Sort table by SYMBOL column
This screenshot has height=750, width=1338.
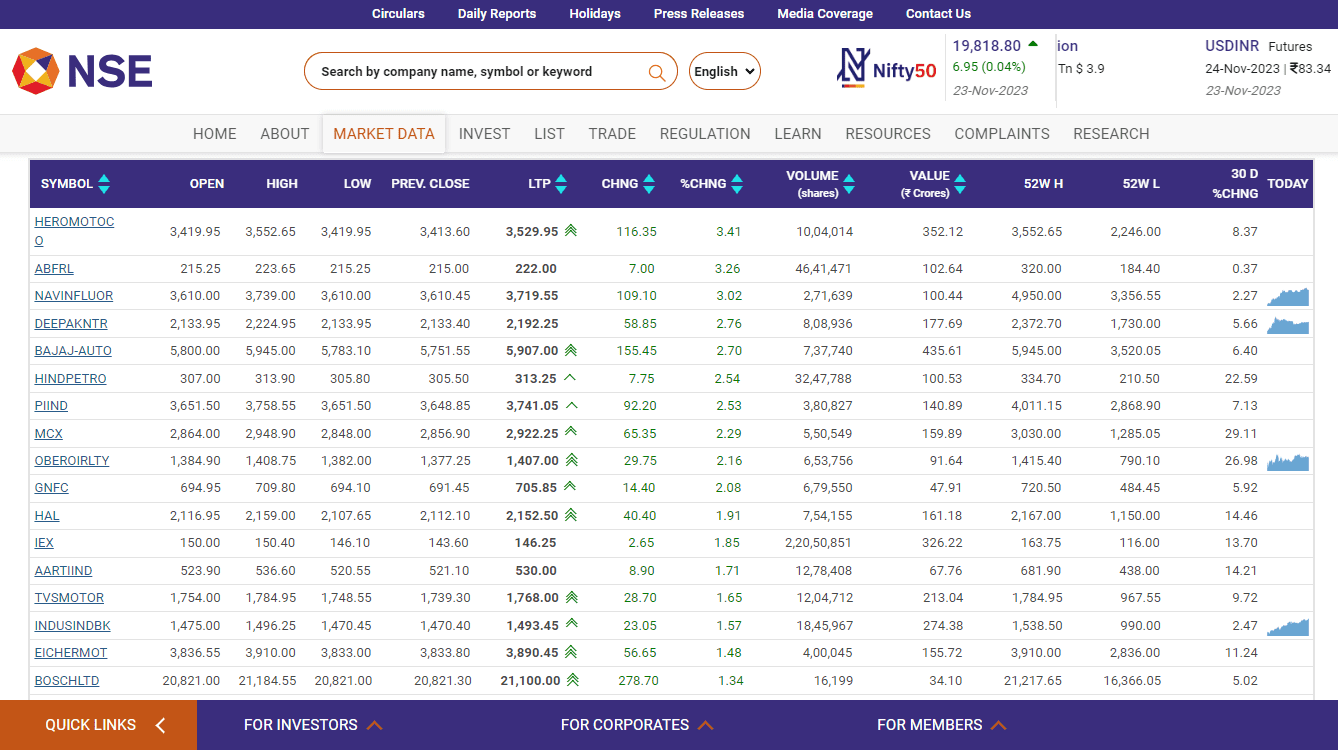(x=103, y=183)
